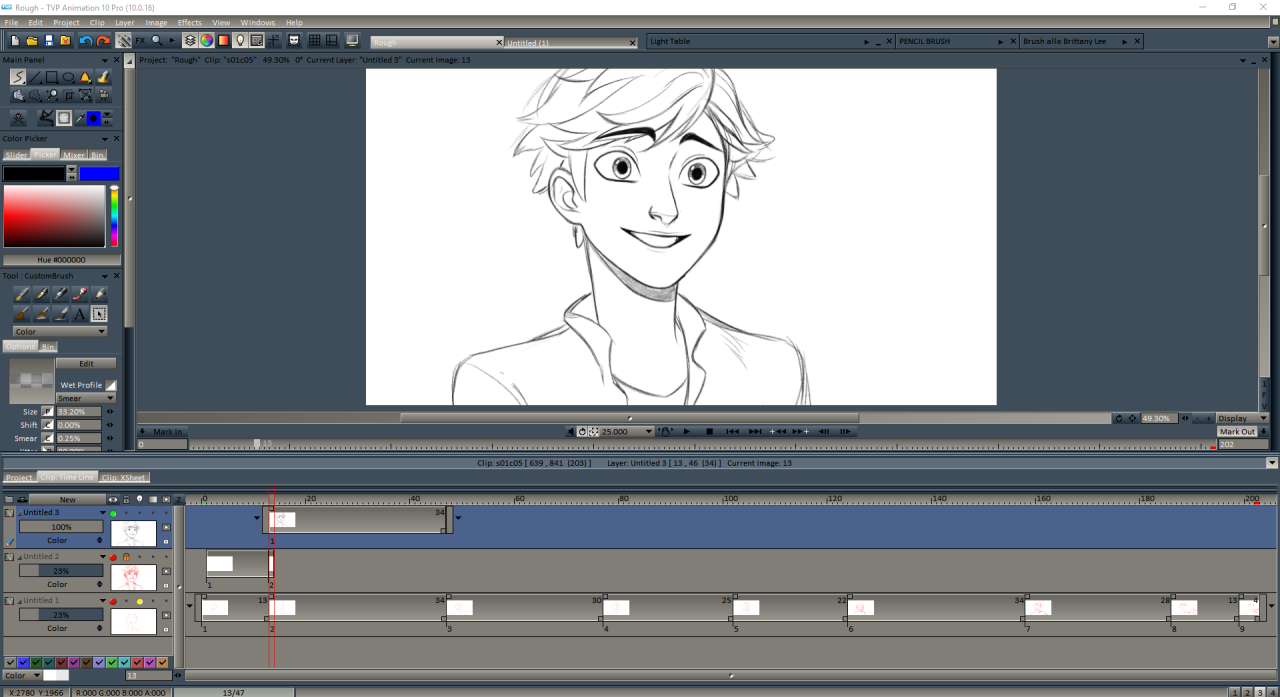Viewport: 1280px width, 697px height.
Task: Redo the last undone action
Action: click(x=103, y=41)
